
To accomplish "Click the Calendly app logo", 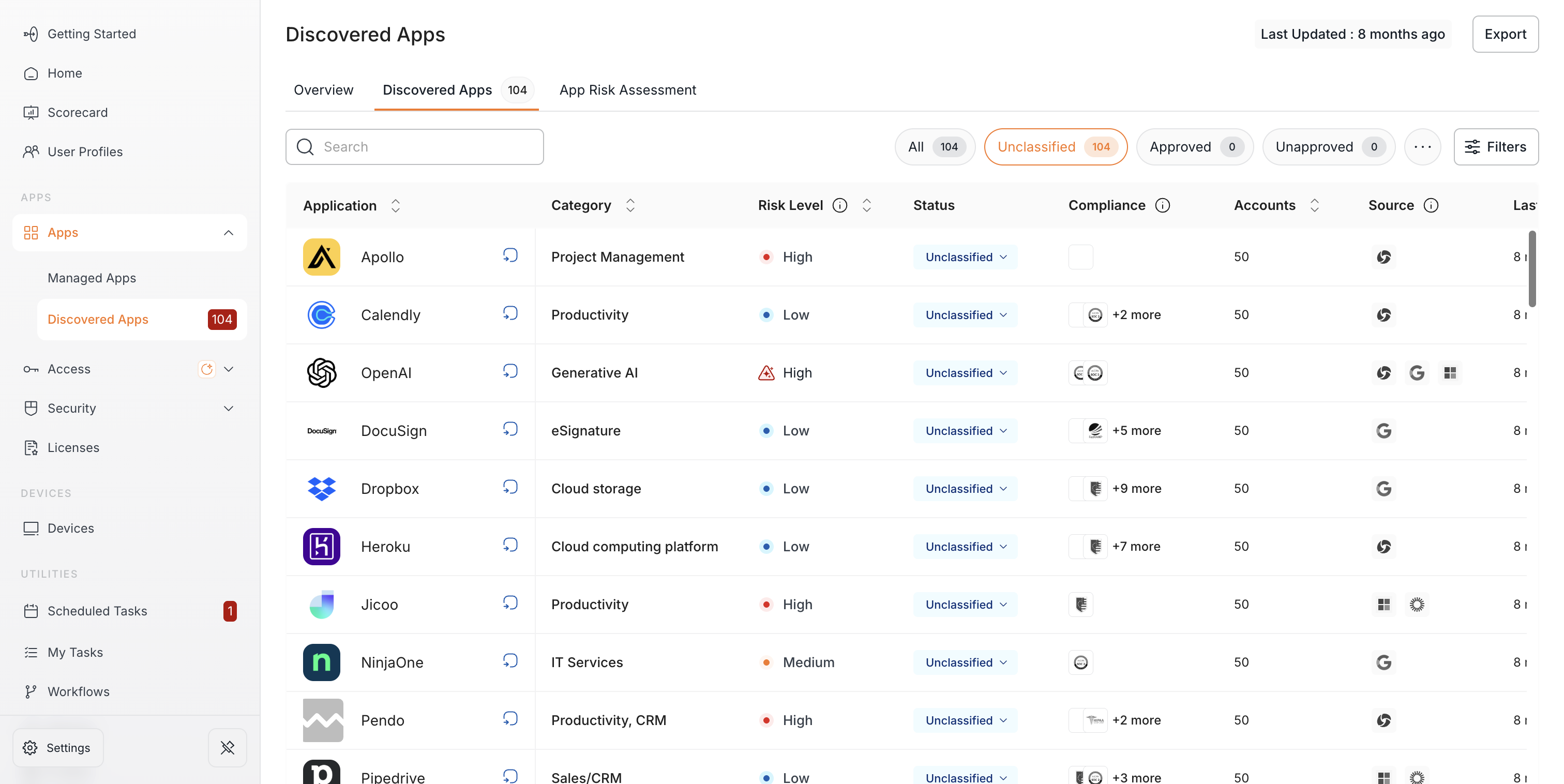I will (x=322, y=314).
